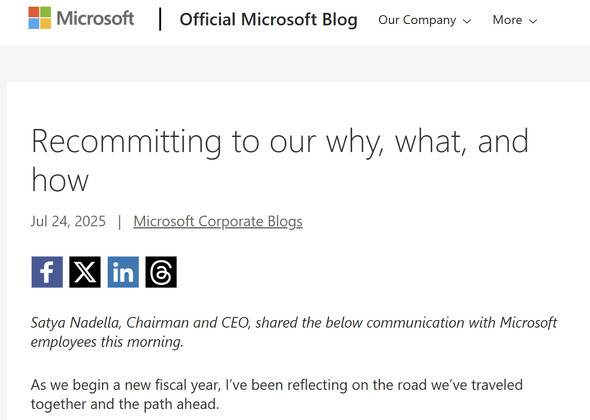Open the Official Microsoft Blog home link
The height and width of the screenshot is (420, 590).
coord(268,20)
